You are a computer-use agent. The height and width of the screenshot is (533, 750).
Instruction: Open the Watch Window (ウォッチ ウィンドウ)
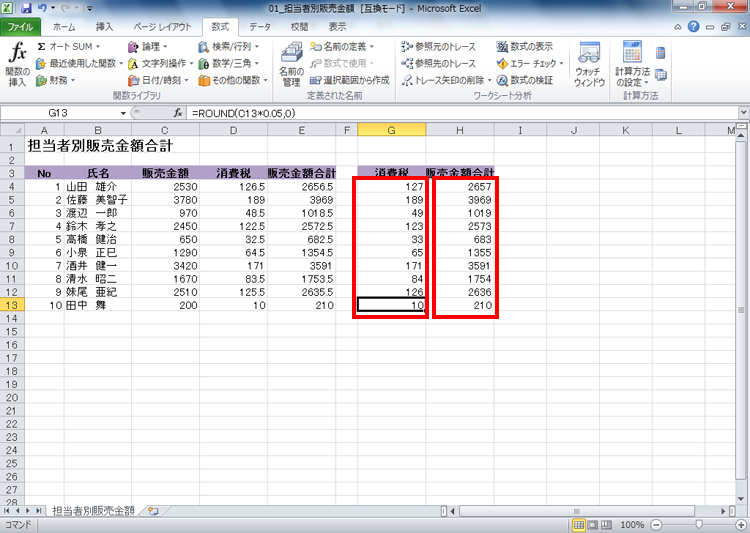tap(589, 64)
